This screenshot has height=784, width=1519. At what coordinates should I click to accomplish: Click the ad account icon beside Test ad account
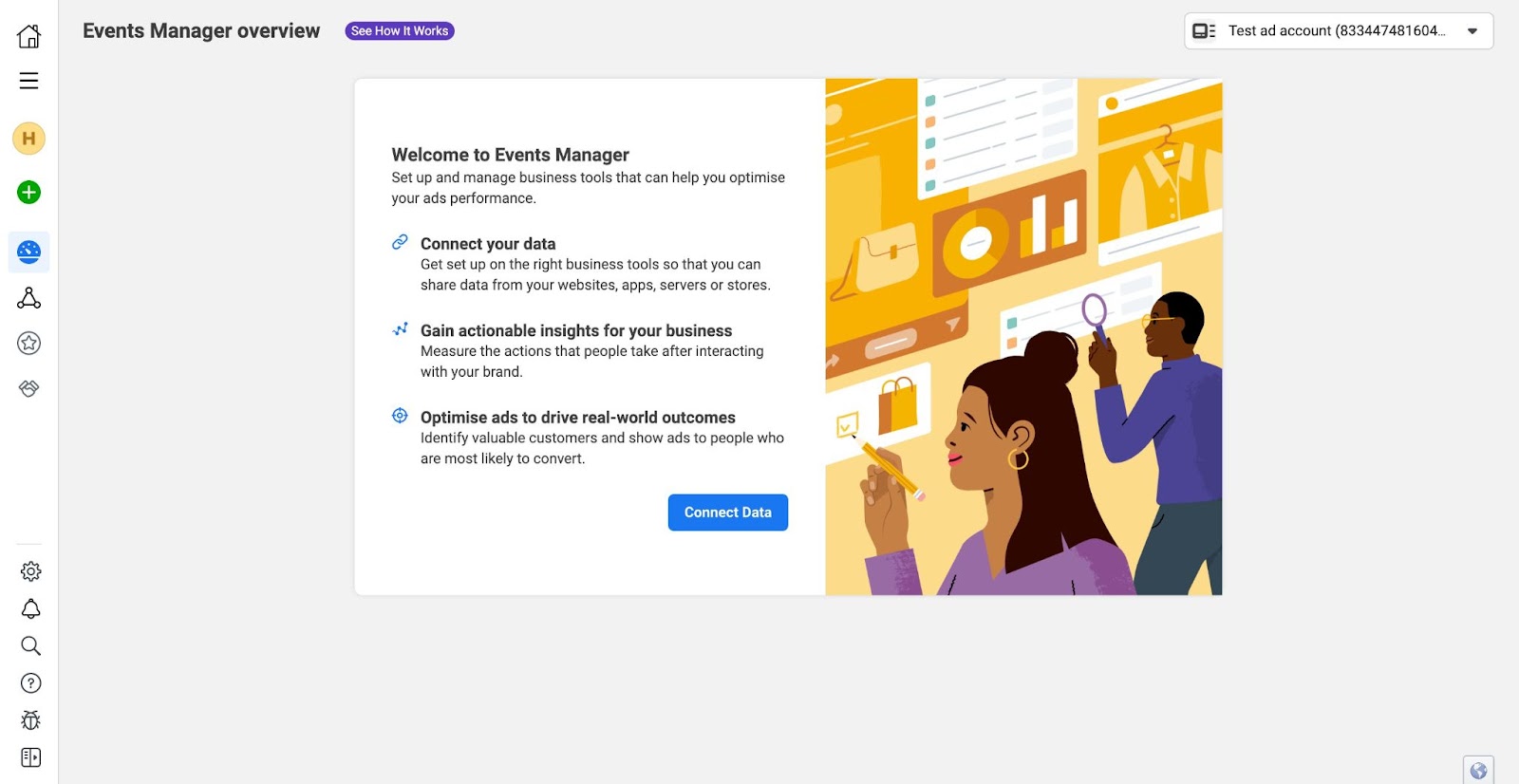pyautogui.click(x=1204, y=31)
